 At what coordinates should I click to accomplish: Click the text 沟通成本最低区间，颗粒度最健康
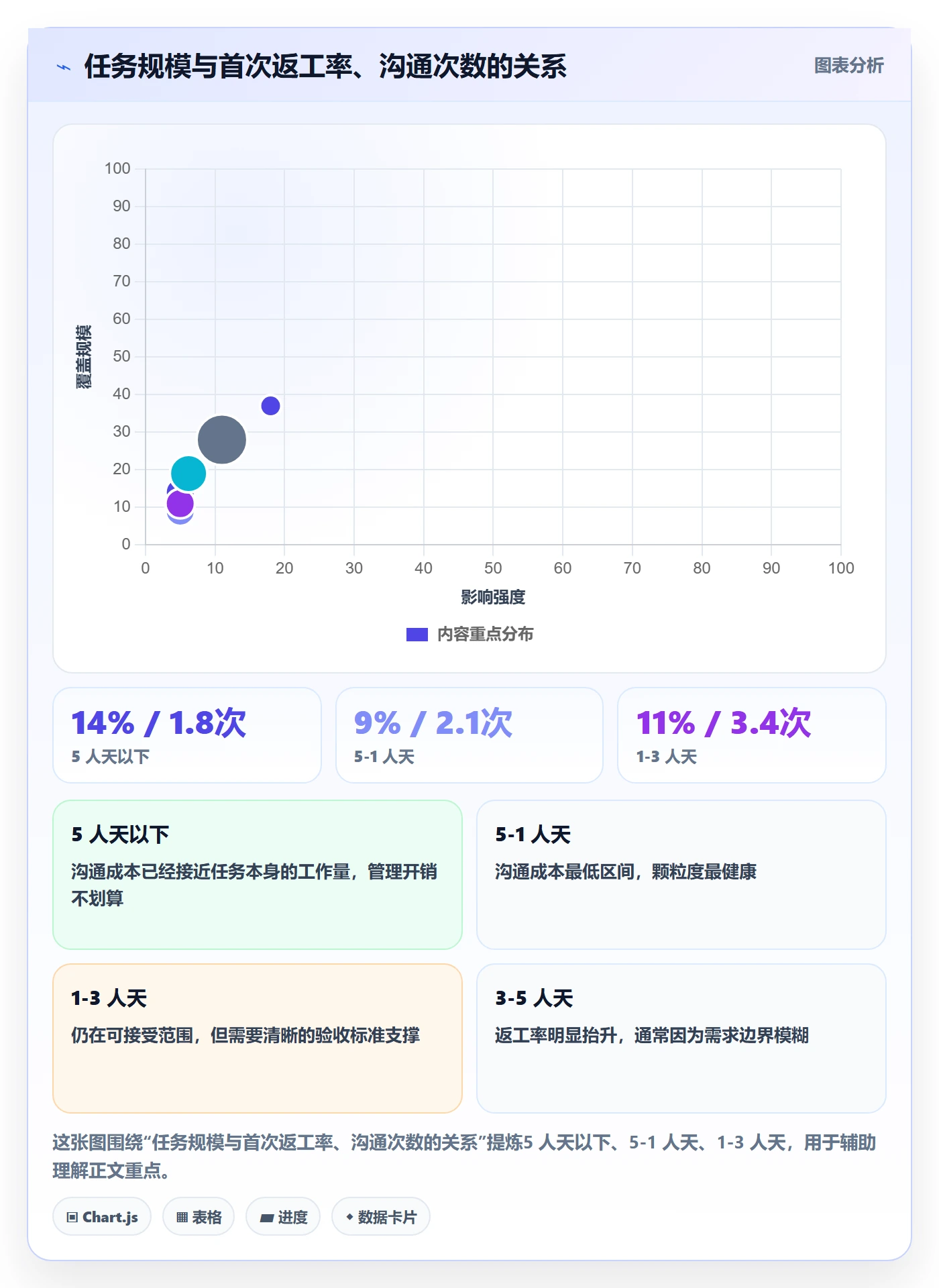(x=626, y=871)
